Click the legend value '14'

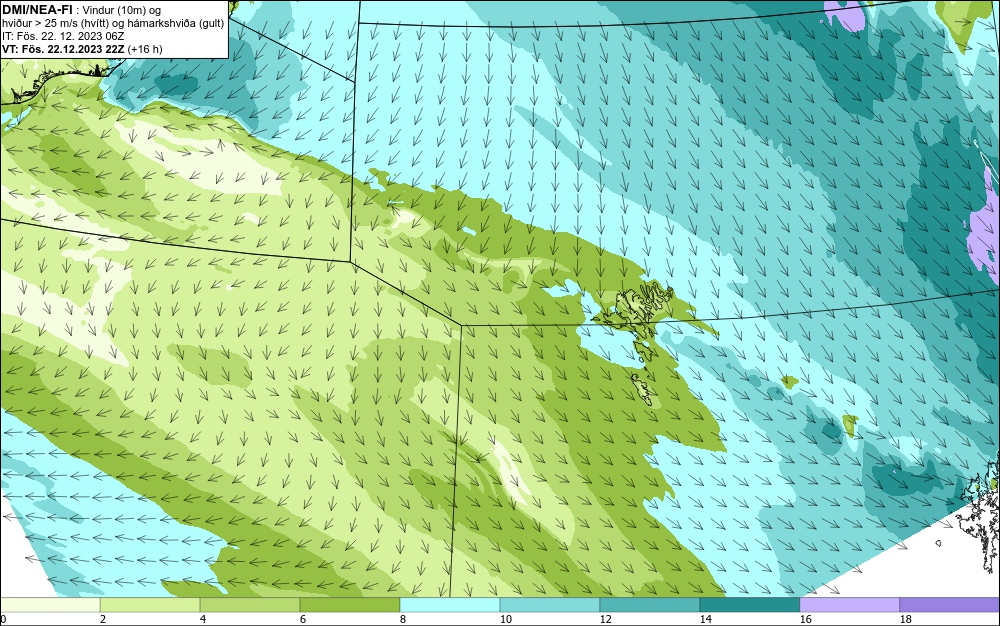click(705, 619)
